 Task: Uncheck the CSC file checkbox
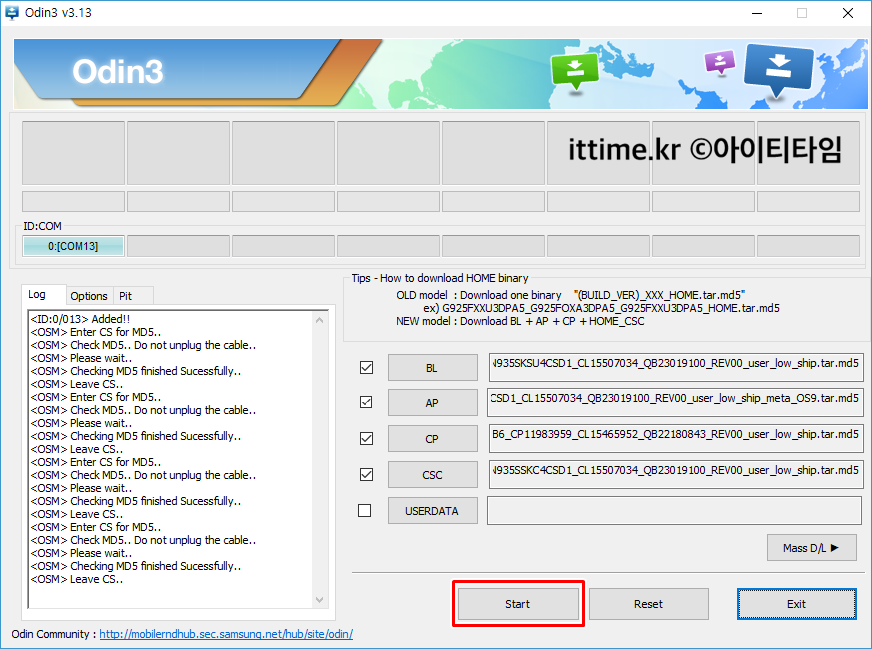pos(366,474)
